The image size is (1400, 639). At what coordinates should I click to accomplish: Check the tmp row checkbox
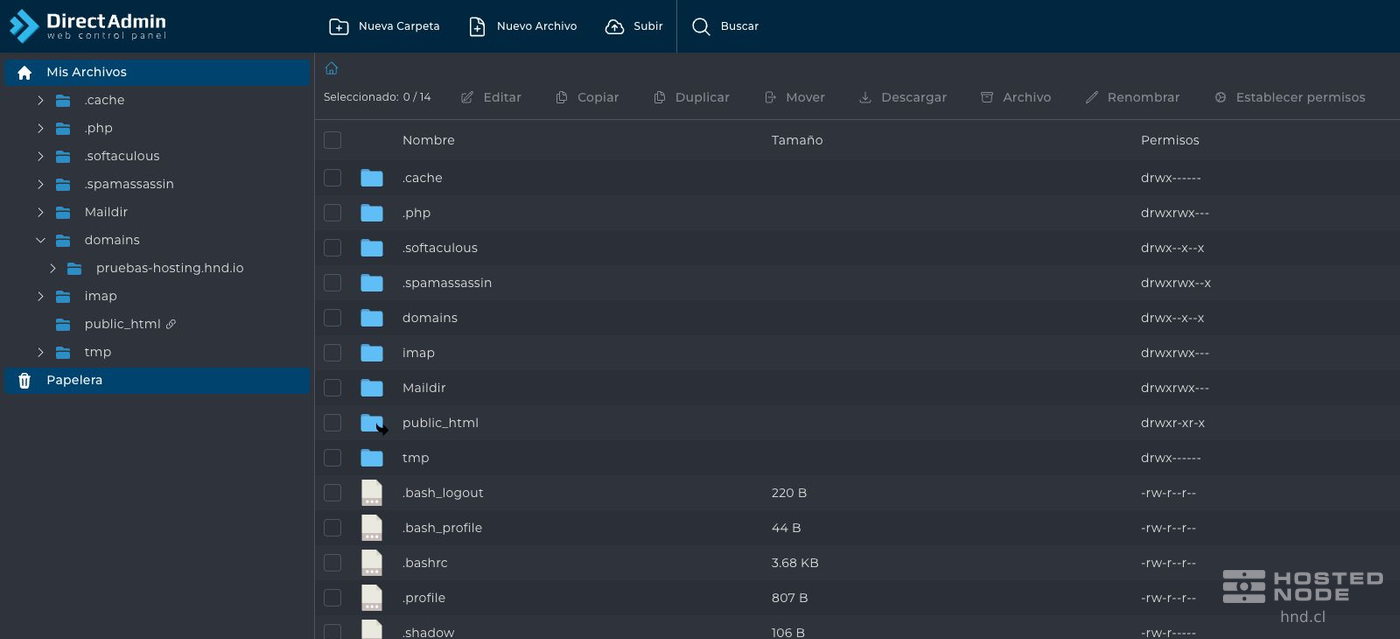pos(332,458)
